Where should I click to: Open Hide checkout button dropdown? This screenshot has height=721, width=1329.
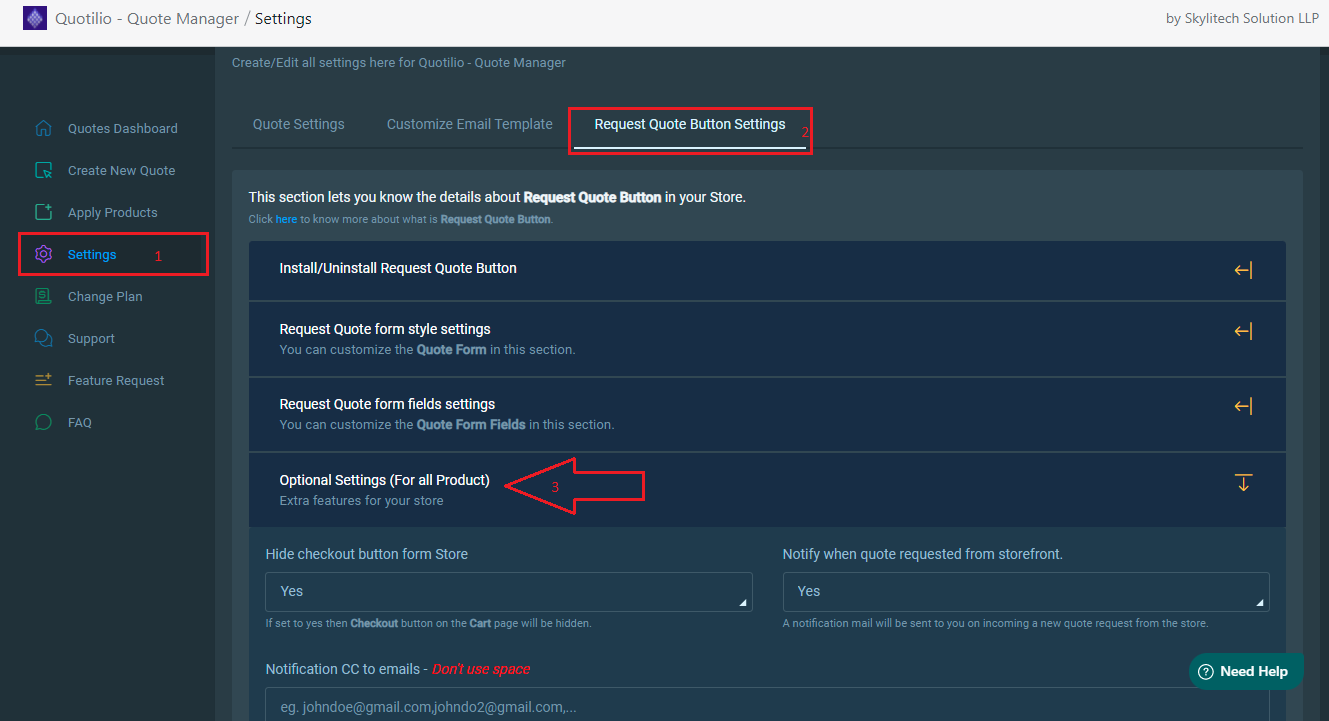click(x=509, y=591)
